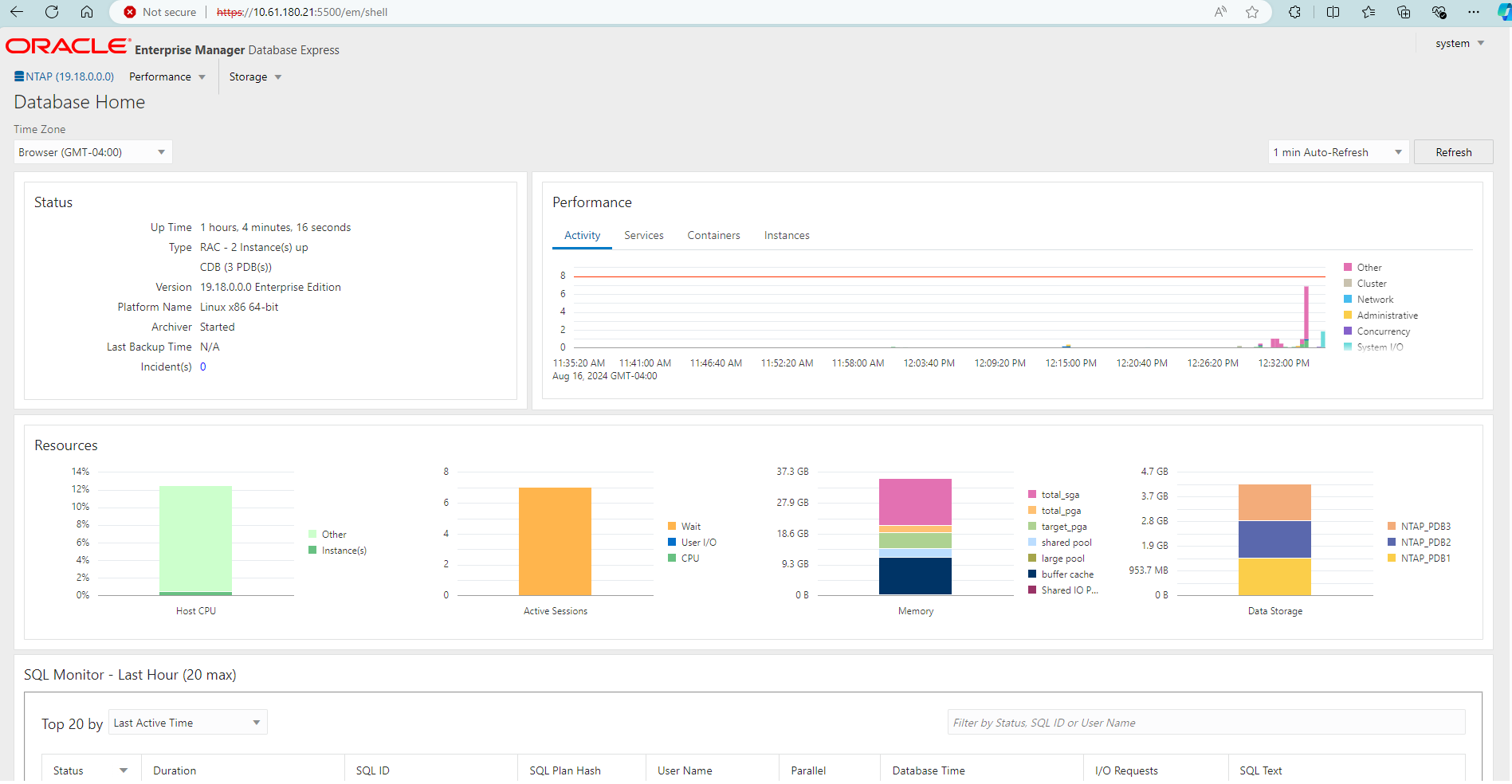Toggle browser split screen icon

point(1333,12)
